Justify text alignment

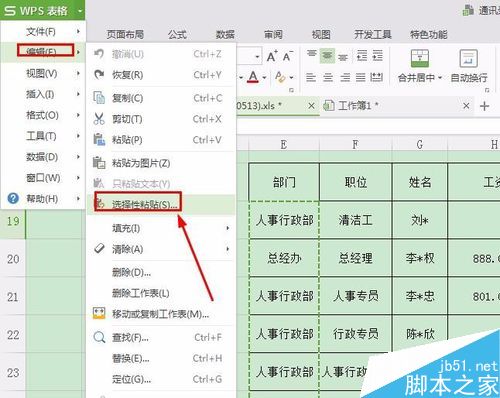point(361,77)
